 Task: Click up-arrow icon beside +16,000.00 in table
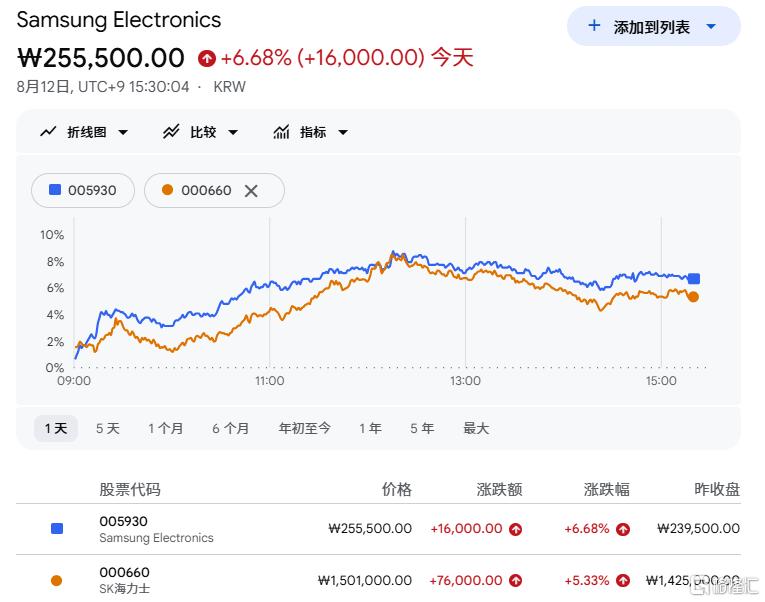click(x=516, y=529)
